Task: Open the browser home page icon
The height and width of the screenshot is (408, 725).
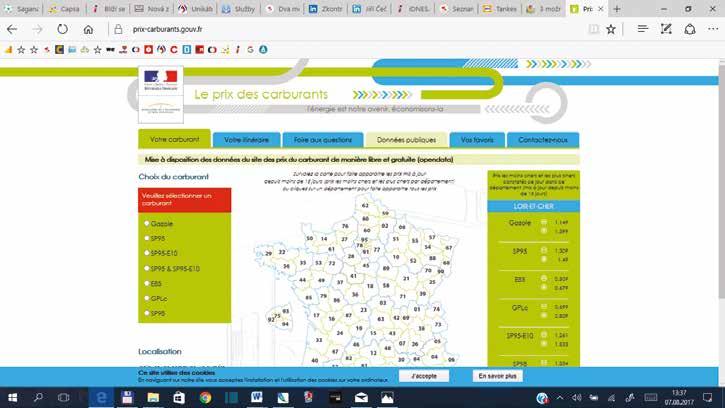Action: pyautogui.click(x=88, y=29)
